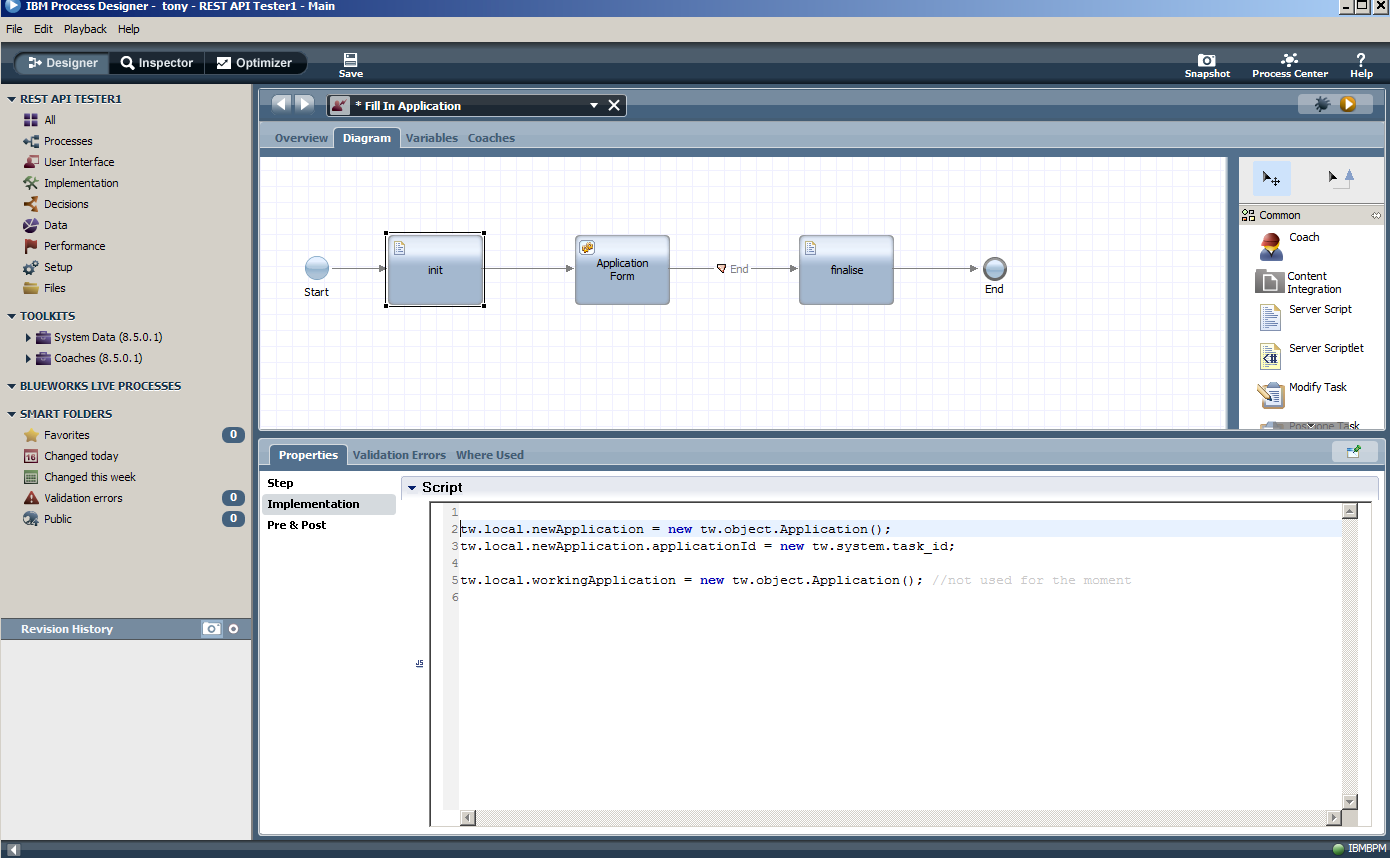Open the File menu
This screenshot has height=858, width=1390.
(x=14, y=29)
